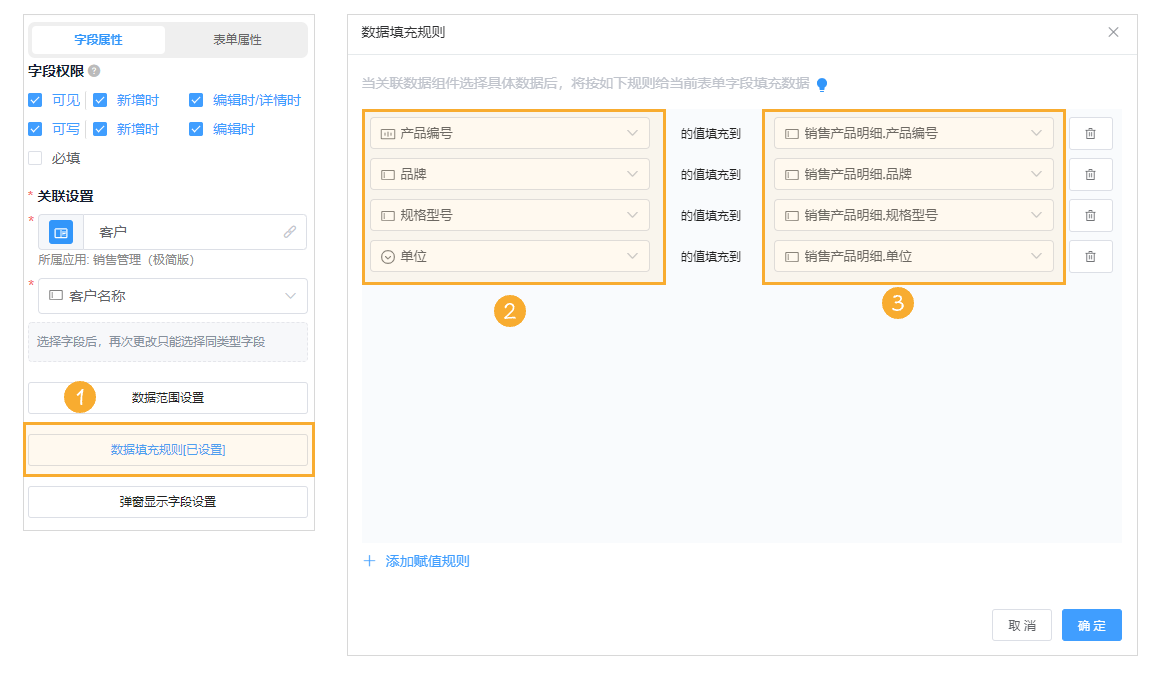This screenshot has width=1165, height=676.
Task: Click the plus icon before 添加赋值规则
Action: click(x=368, y=561)
